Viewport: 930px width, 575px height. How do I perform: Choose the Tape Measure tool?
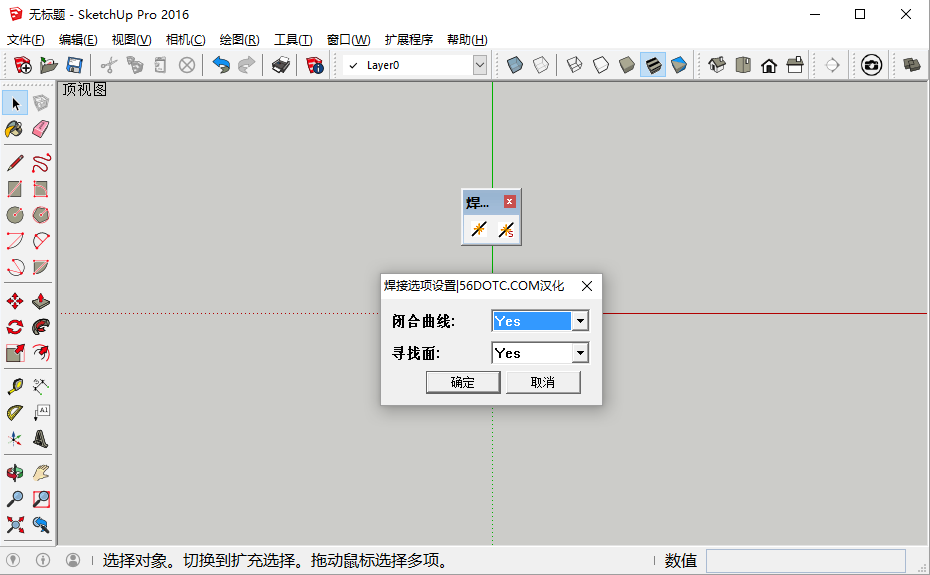15,386
